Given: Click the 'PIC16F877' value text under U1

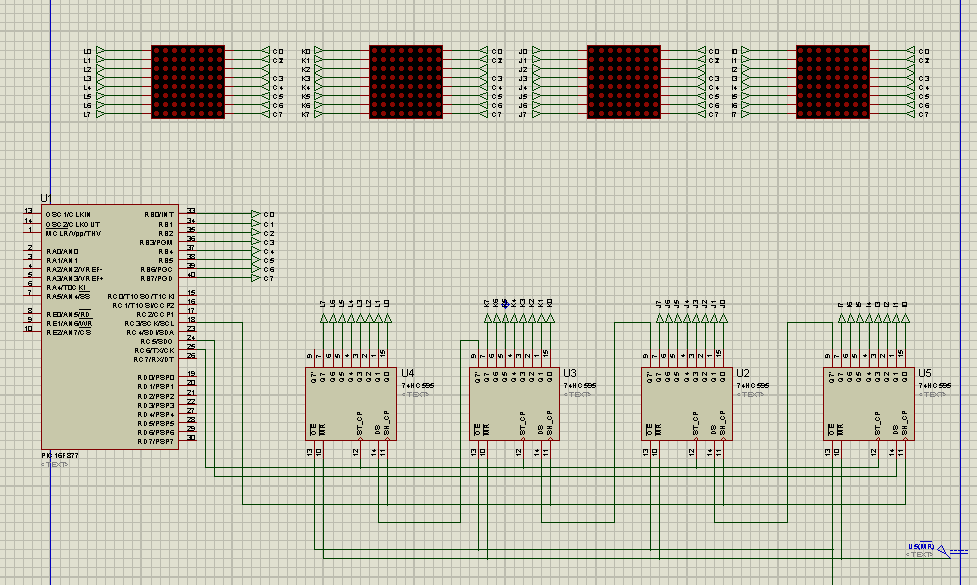Looking at the screenshot, I should [60, 456].
